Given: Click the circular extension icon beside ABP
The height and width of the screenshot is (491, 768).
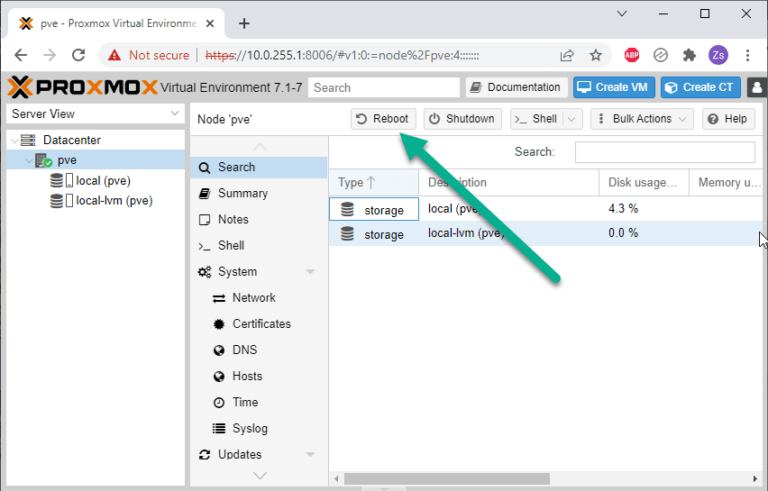Looking at the screenshot, I should 660,55.
